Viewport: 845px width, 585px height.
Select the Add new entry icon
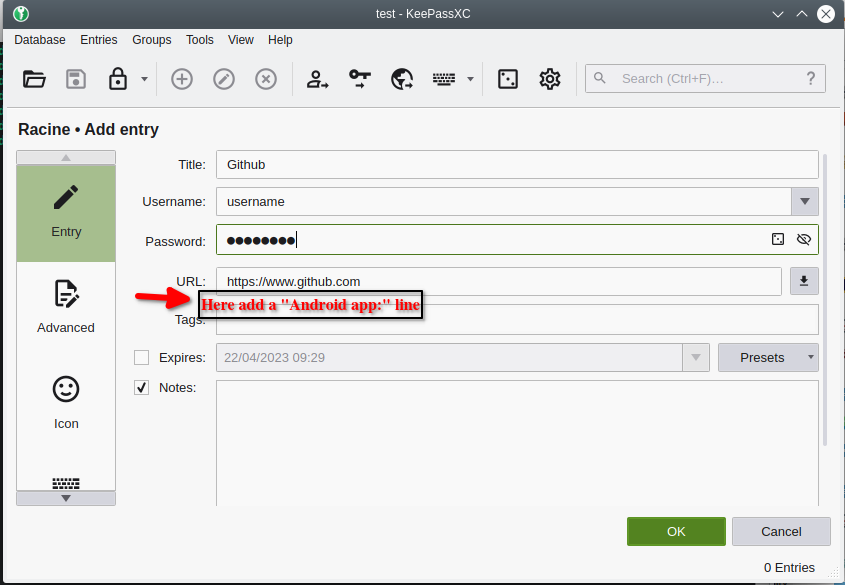click(181, 78)
